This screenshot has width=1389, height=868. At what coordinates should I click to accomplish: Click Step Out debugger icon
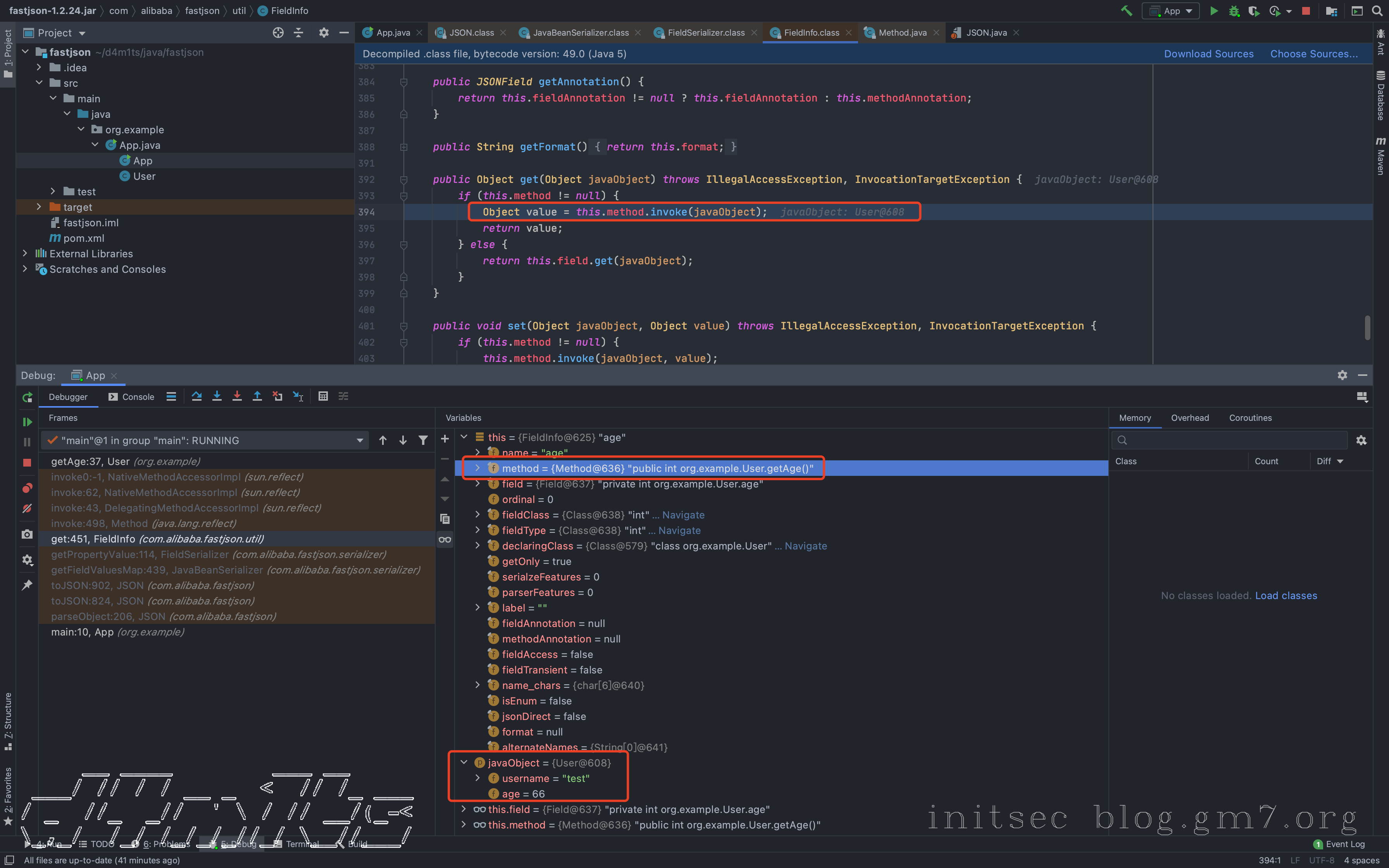coord(257,396)
